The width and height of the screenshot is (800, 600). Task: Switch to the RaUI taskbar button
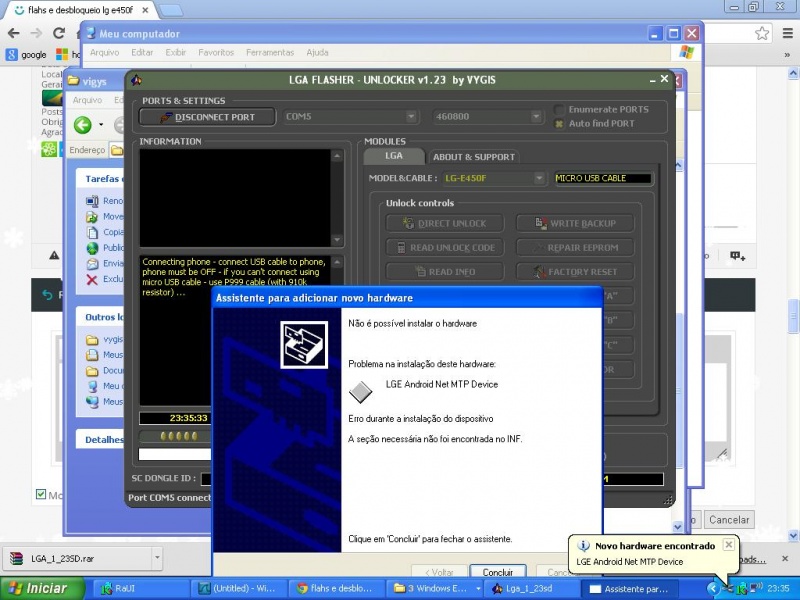(141, 589)
